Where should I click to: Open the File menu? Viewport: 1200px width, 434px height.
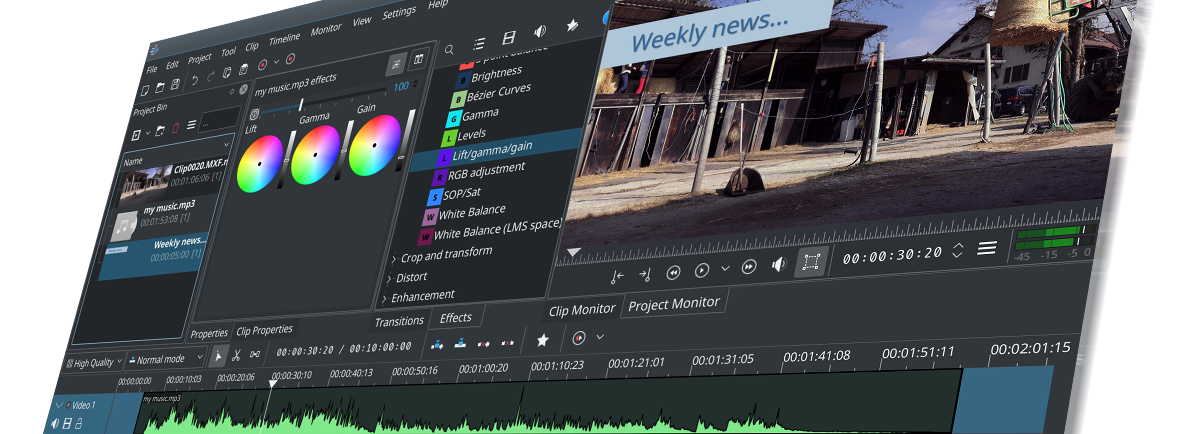pos(151,69)
